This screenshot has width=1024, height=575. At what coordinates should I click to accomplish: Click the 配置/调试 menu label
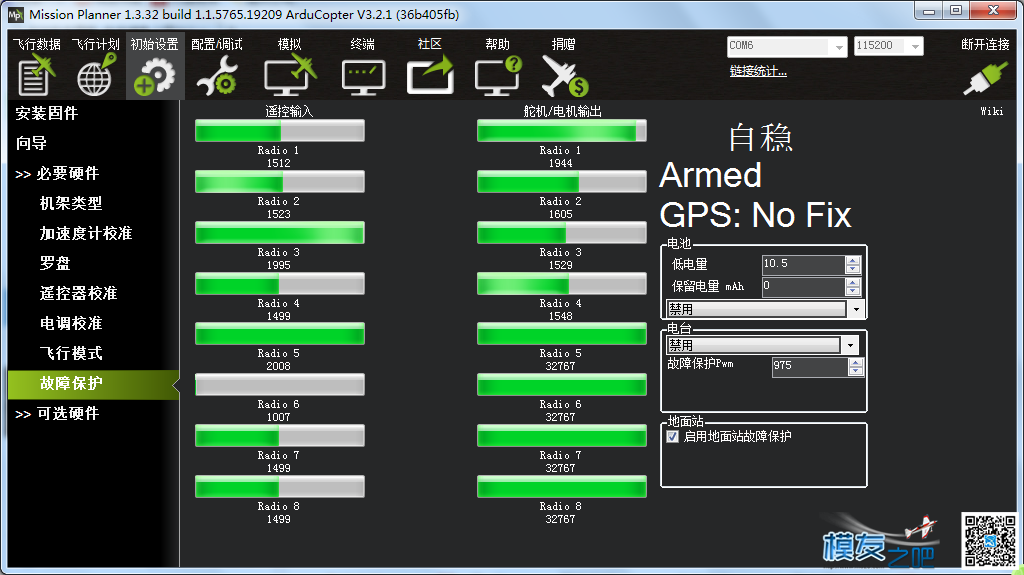click(x=217, y=44)
